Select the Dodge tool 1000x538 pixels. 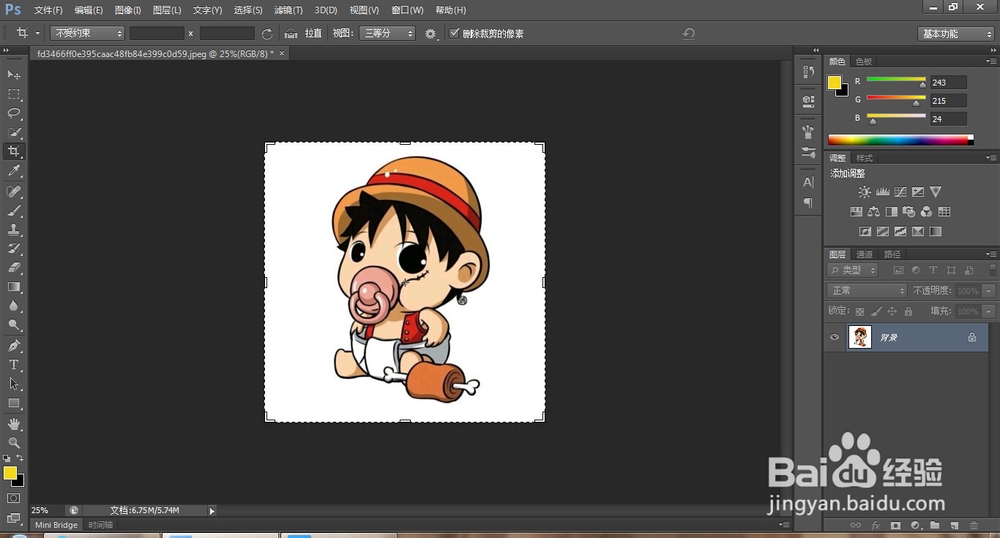tap(13, 325)
